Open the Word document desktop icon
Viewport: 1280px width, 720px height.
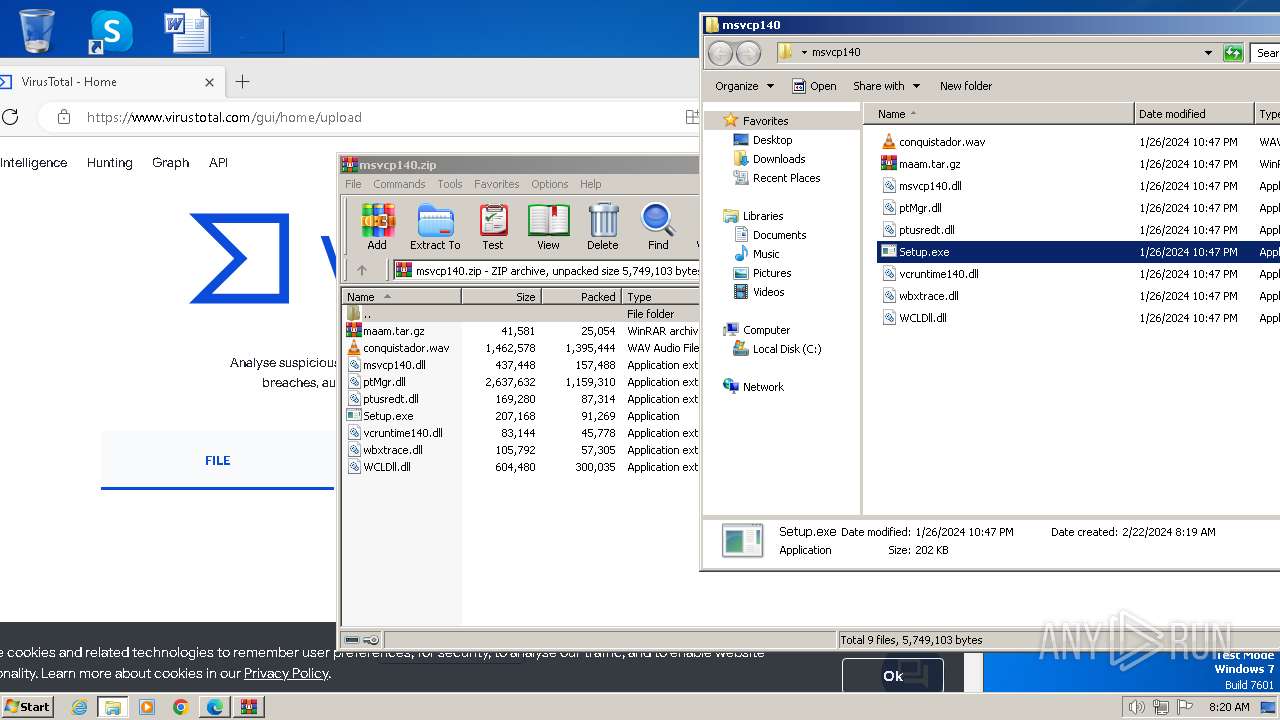tap(187, 30)
